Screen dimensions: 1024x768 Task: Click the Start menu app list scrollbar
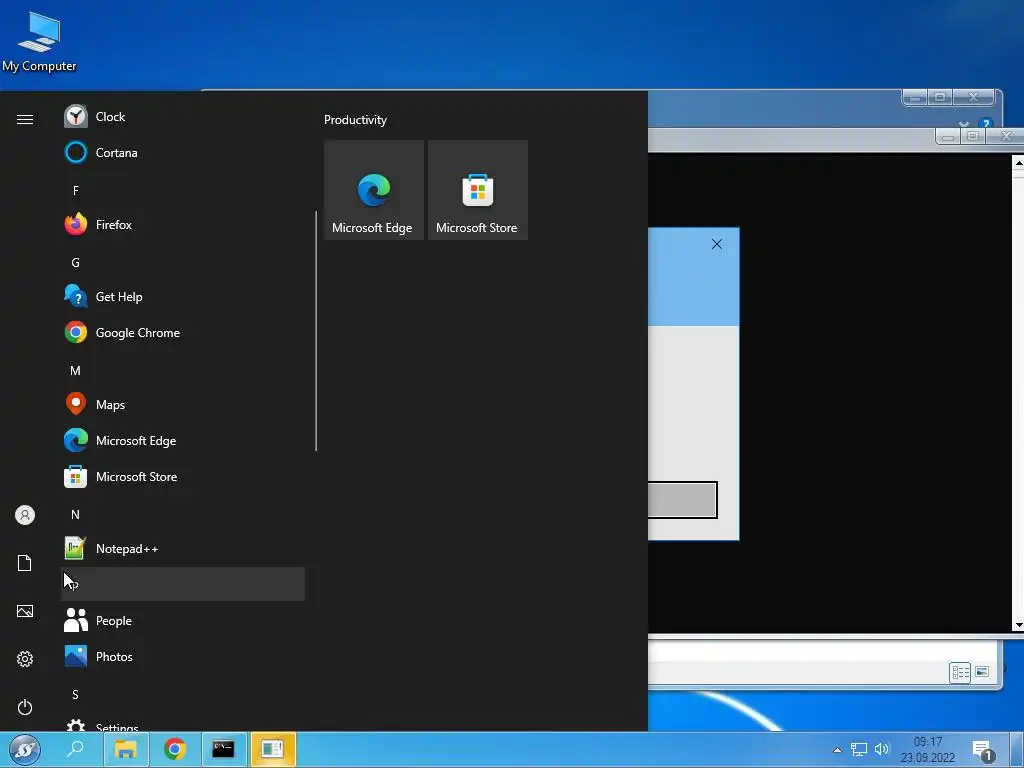(x=316, y=330)
